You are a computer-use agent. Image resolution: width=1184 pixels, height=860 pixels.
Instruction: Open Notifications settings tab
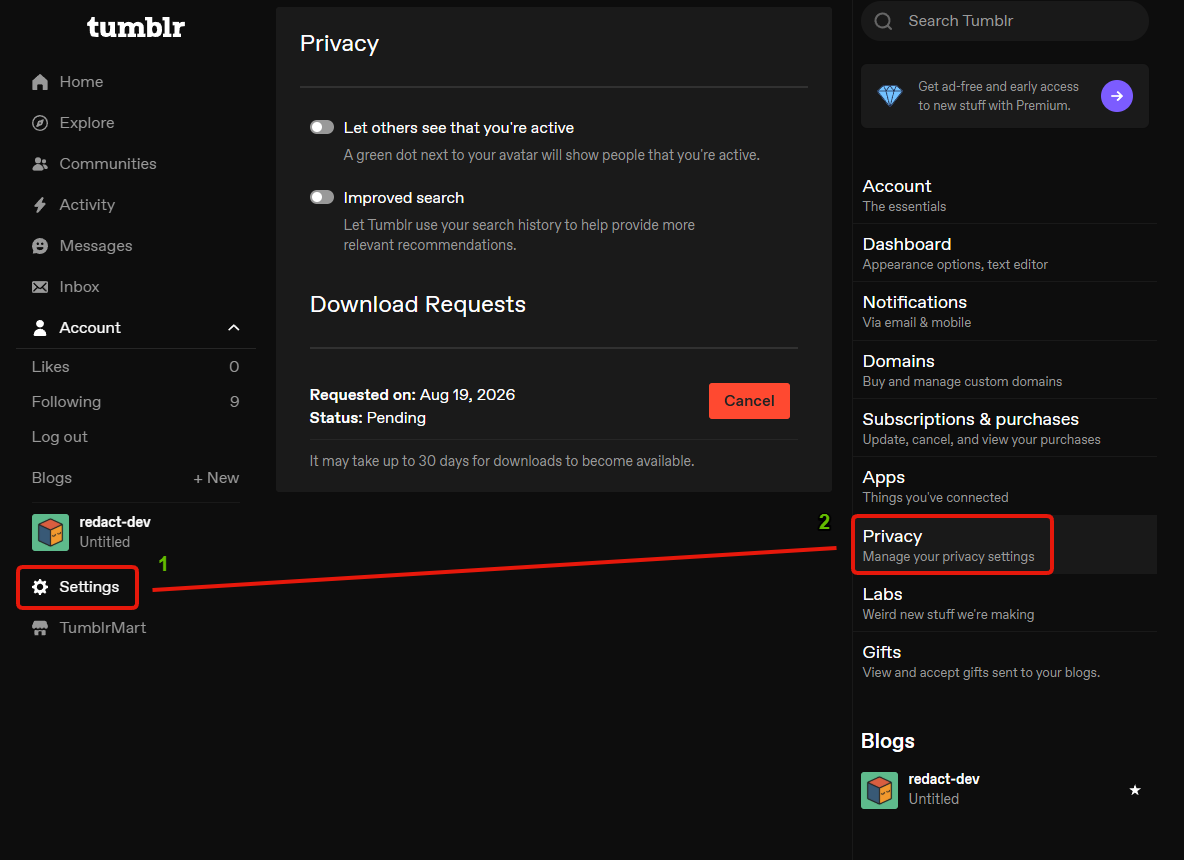pos(1004,311)
